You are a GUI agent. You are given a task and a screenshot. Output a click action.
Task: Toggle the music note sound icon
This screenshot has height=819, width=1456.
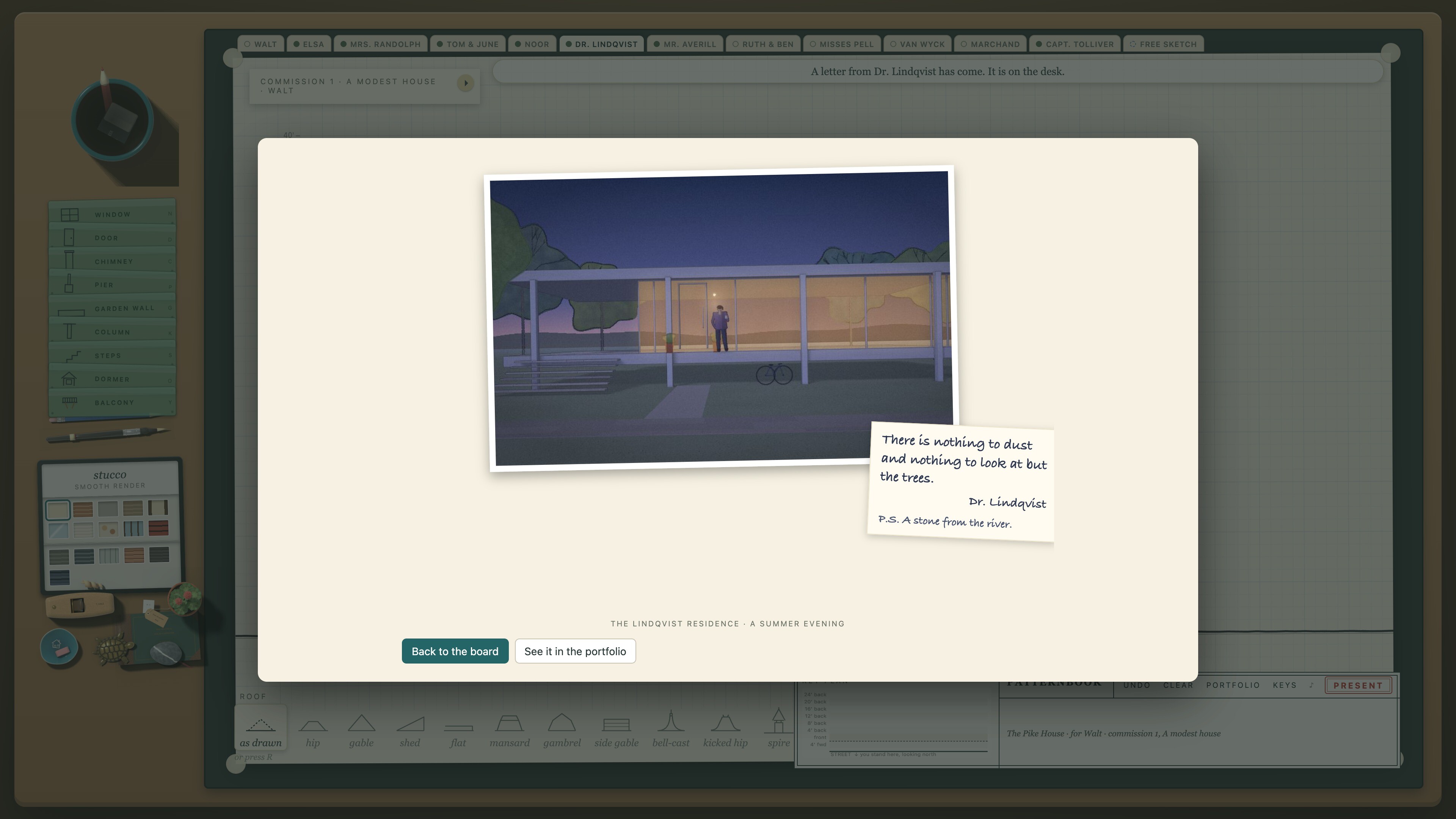1311,685
